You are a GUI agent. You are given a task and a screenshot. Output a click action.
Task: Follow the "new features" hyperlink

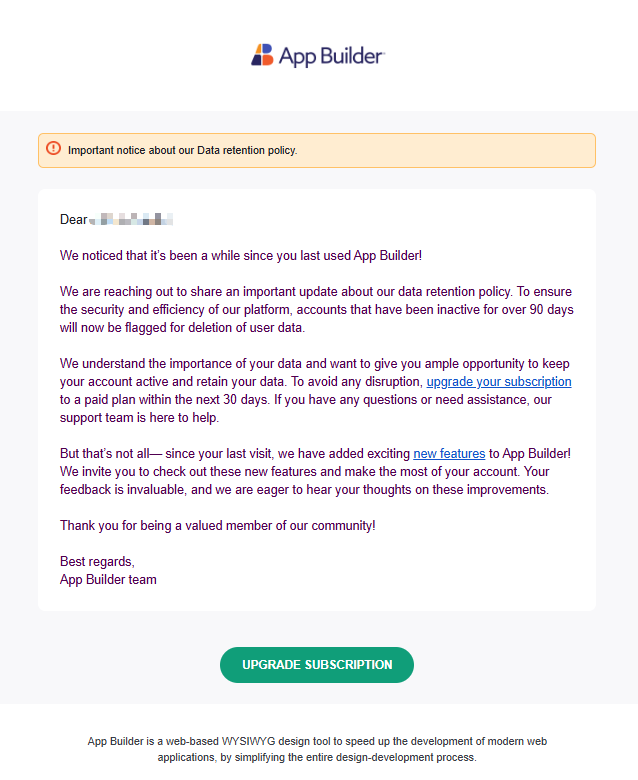click(449, 454)
